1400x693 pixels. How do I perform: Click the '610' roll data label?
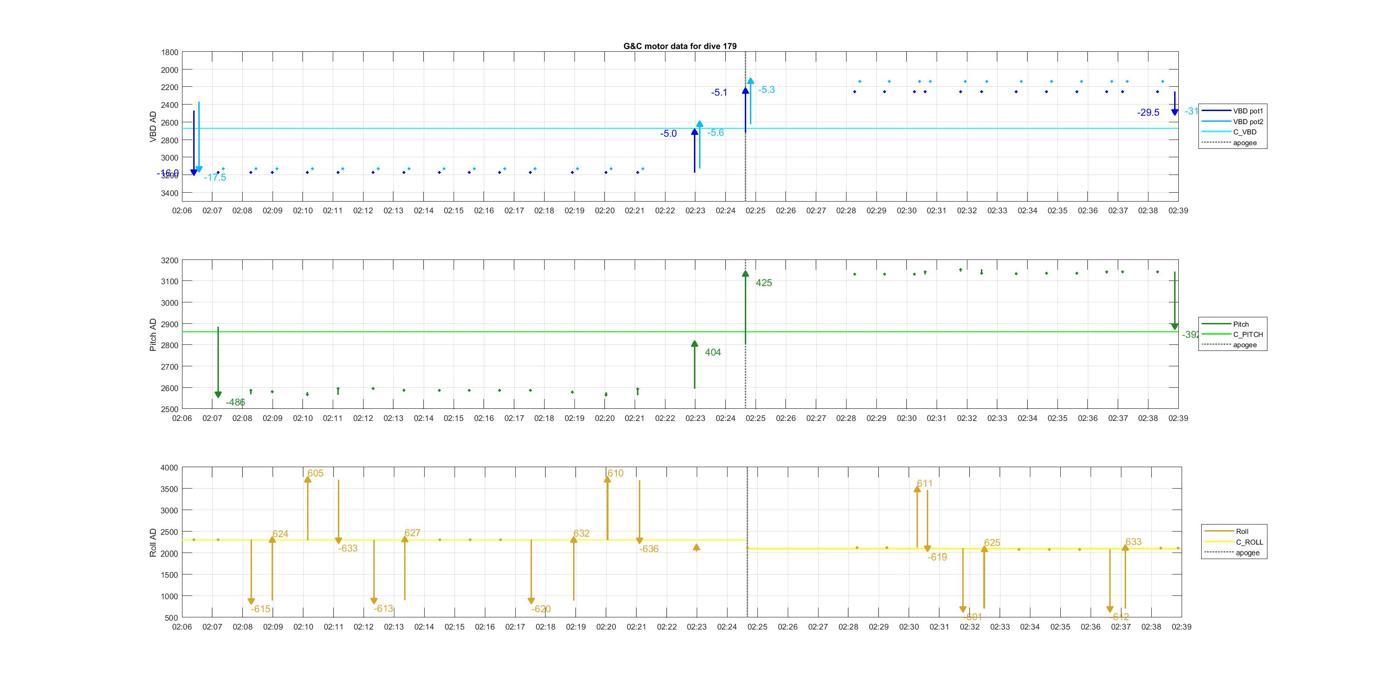click(615, 474)
